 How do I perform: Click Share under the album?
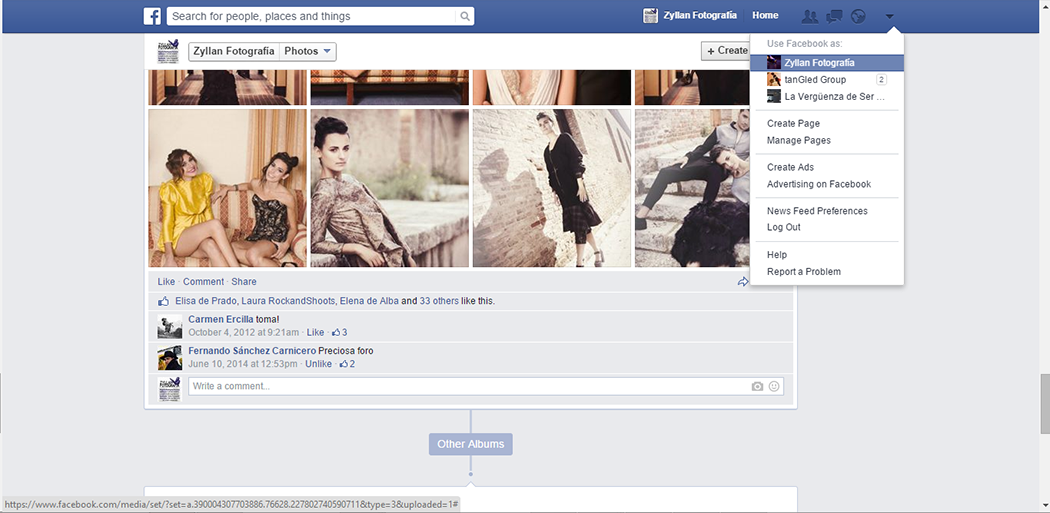pos(244,281)
